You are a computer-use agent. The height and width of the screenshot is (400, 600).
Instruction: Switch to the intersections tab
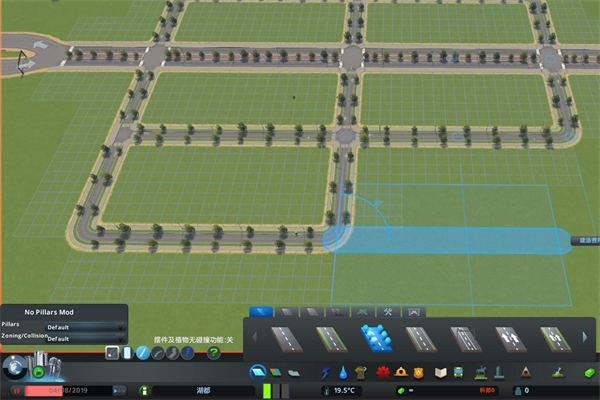(362, 312)
